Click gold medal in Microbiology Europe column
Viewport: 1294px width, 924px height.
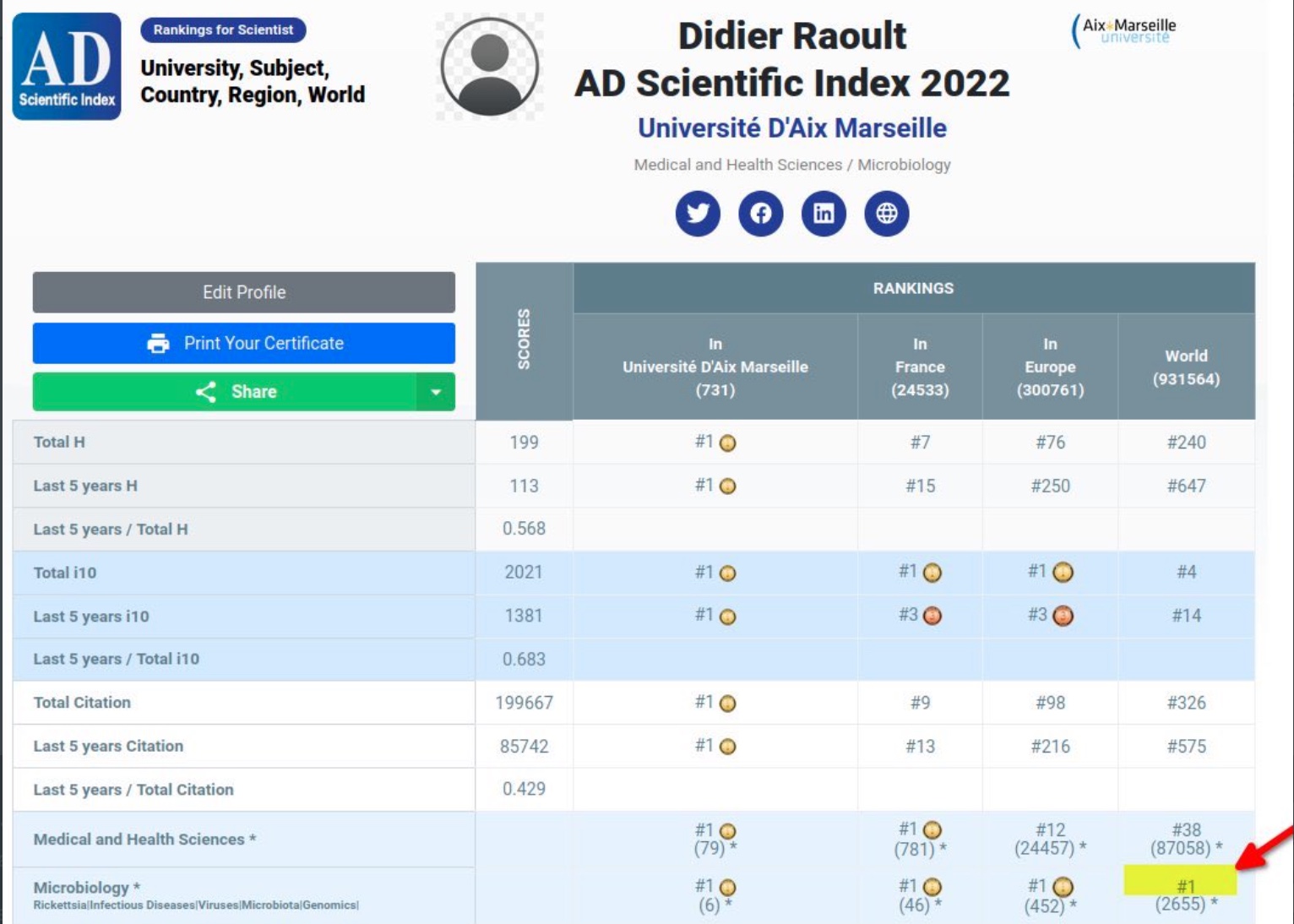1063,887
